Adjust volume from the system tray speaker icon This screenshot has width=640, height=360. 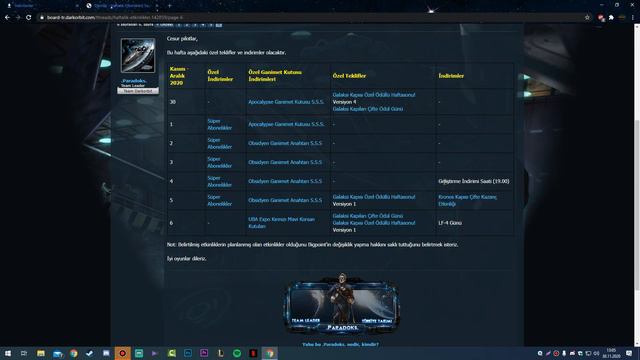pyautogui.click(x=596, y=353)
